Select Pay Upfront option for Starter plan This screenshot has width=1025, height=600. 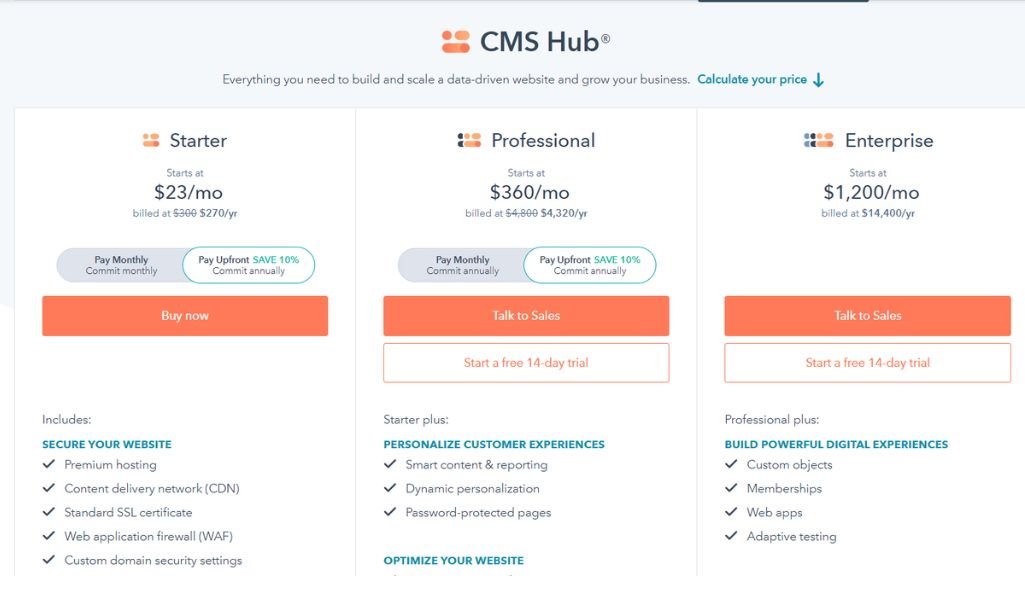tap(248, 265)
